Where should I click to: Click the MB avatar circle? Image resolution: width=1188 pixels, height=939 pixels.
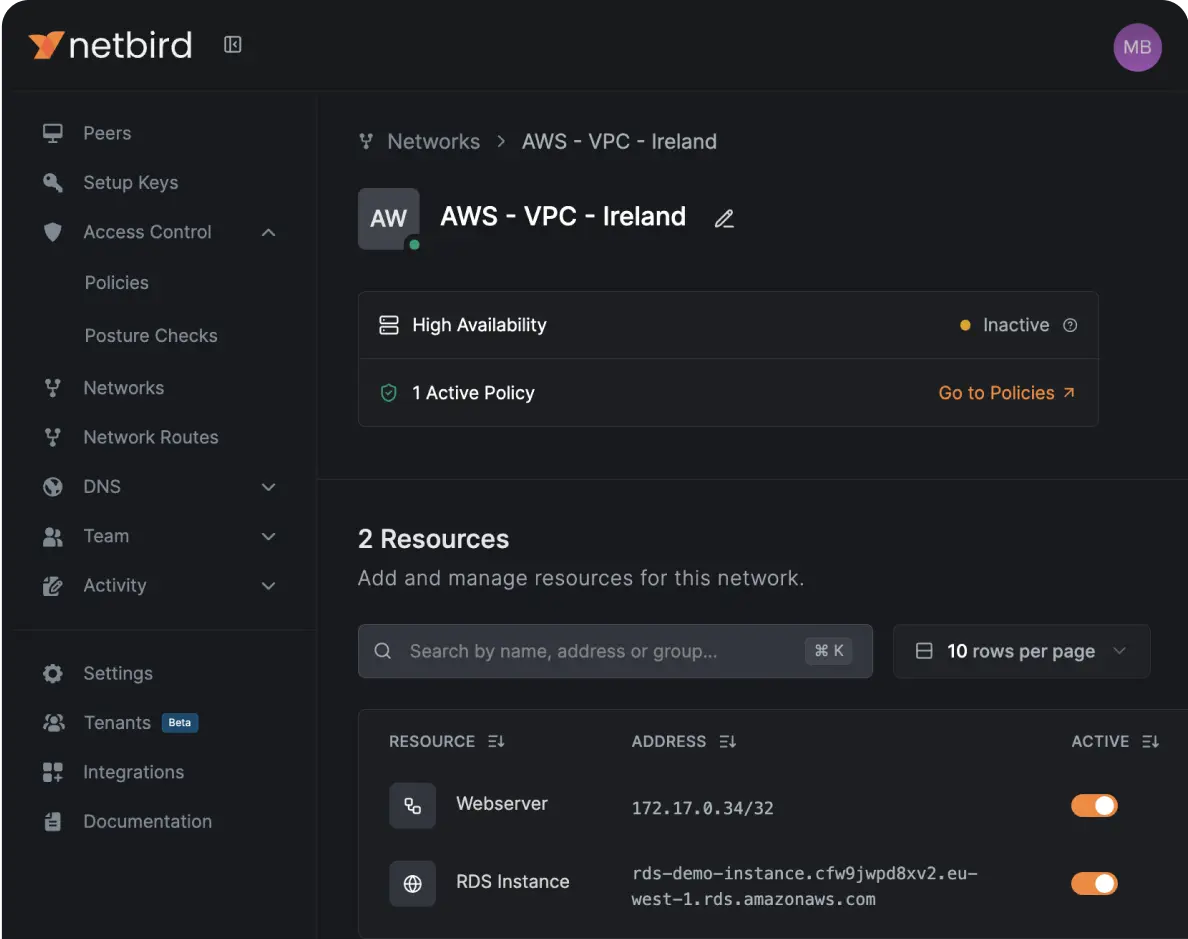point(1137,47)
